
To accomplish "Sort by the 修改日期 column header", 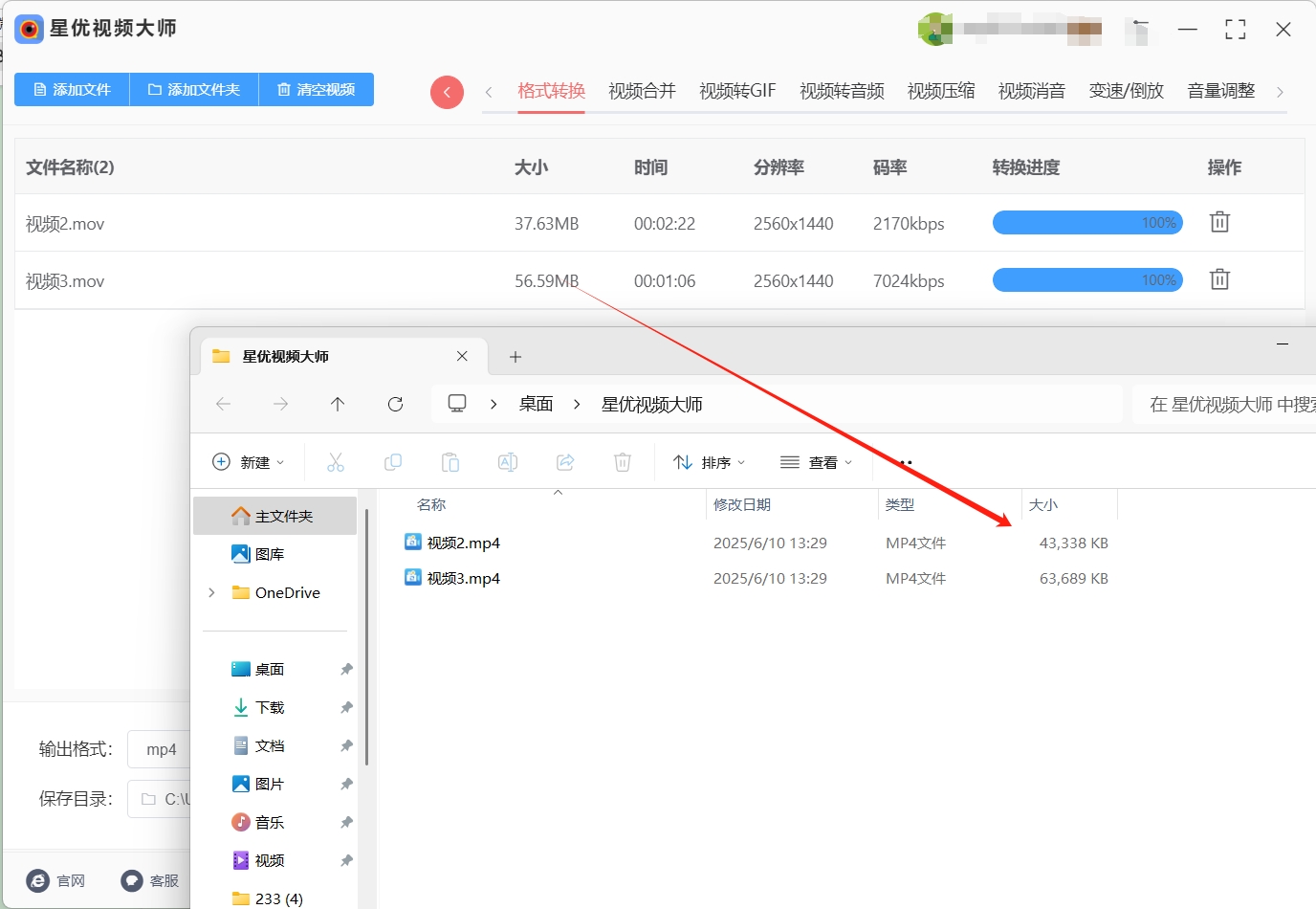I will pos(742,504).
